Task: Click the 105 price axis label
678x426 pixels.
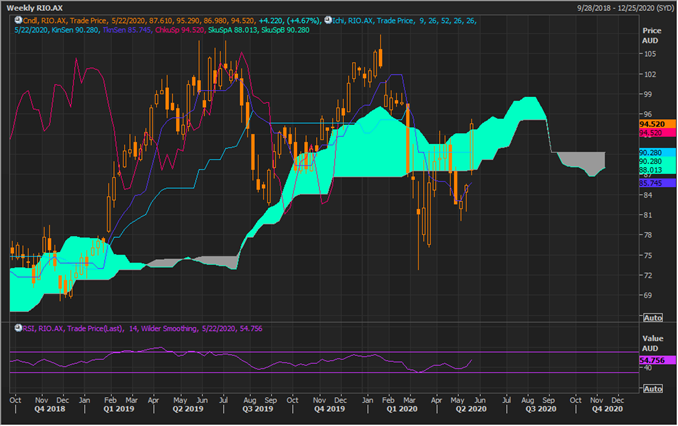Action: (x=650, y=54)
